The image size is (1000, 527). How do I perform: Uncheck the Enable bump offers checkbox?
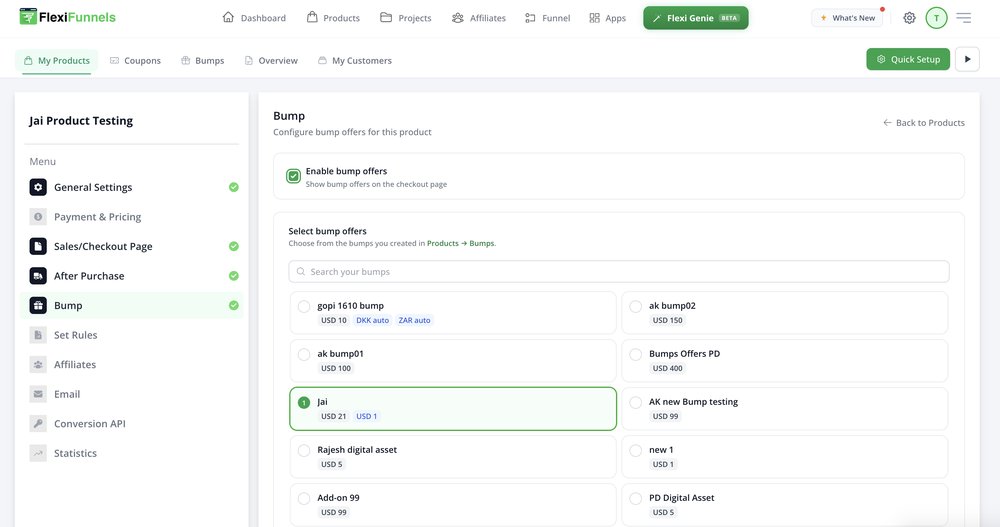(293, 176)
